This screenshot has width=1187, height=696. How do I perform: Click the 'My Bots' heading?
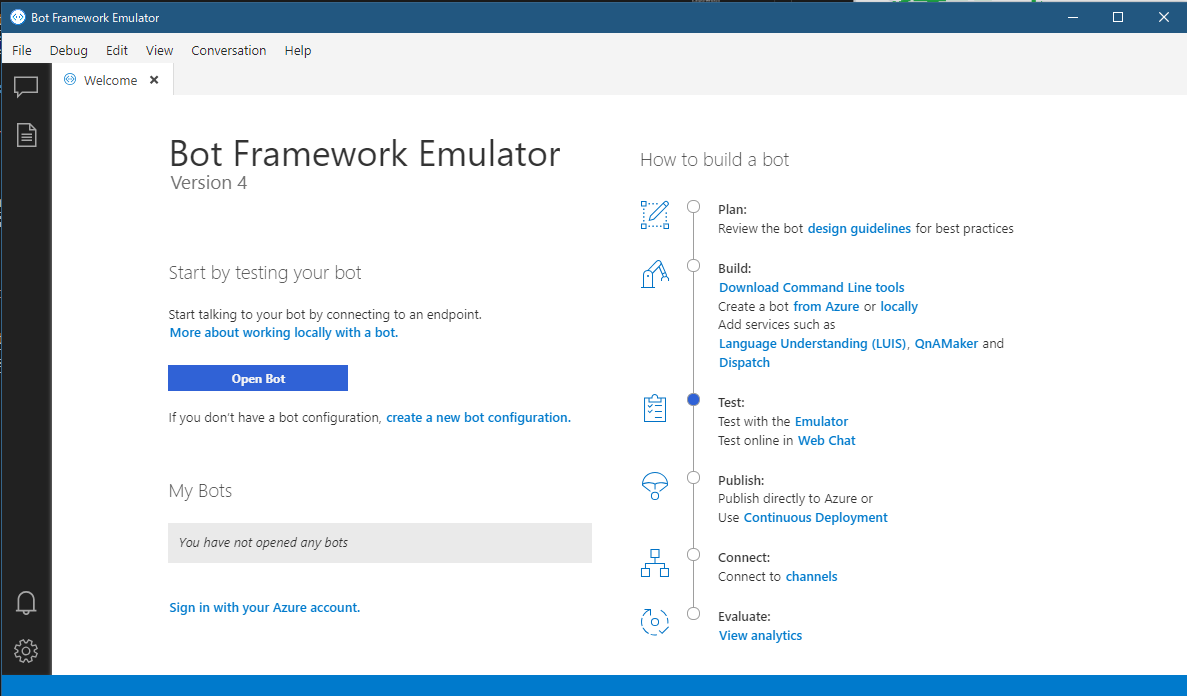[201, 492]
